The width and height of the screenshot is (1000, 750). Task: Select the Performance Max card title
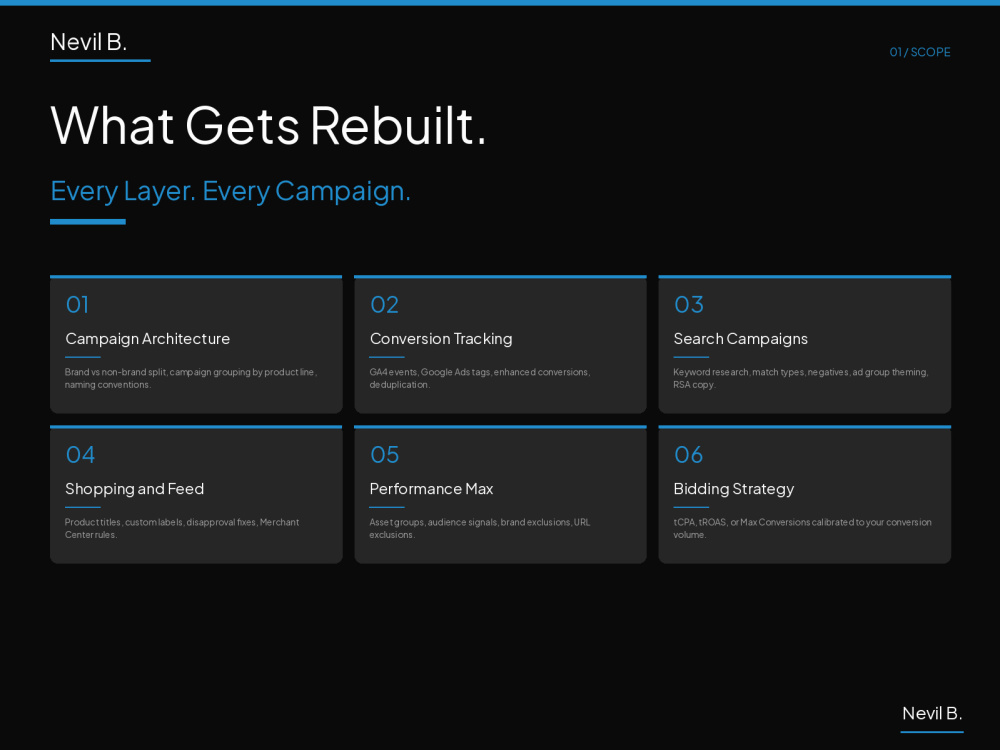coord(431,489)
